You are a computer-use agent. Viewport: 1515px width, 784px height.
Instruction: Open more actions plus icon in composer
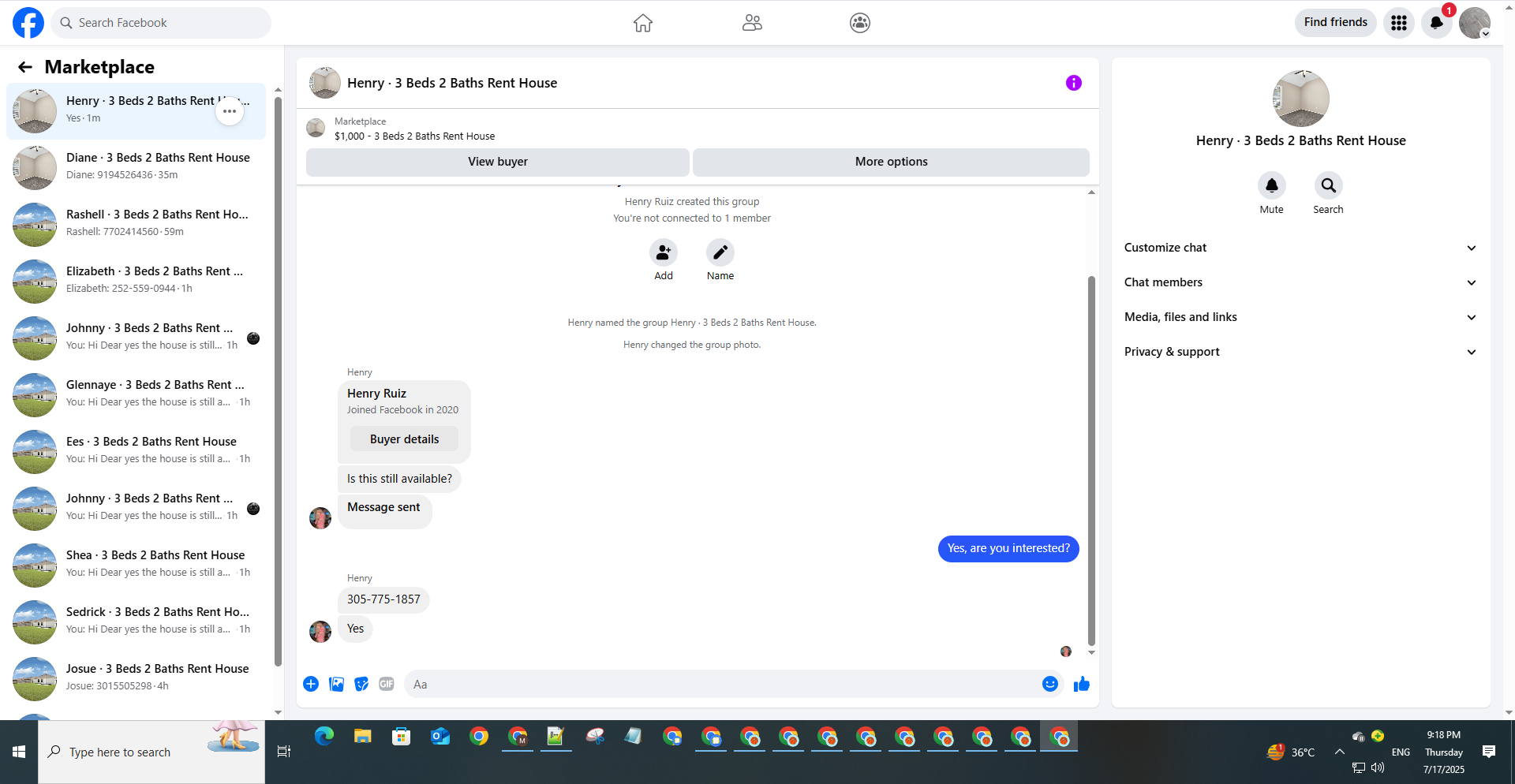311,684
